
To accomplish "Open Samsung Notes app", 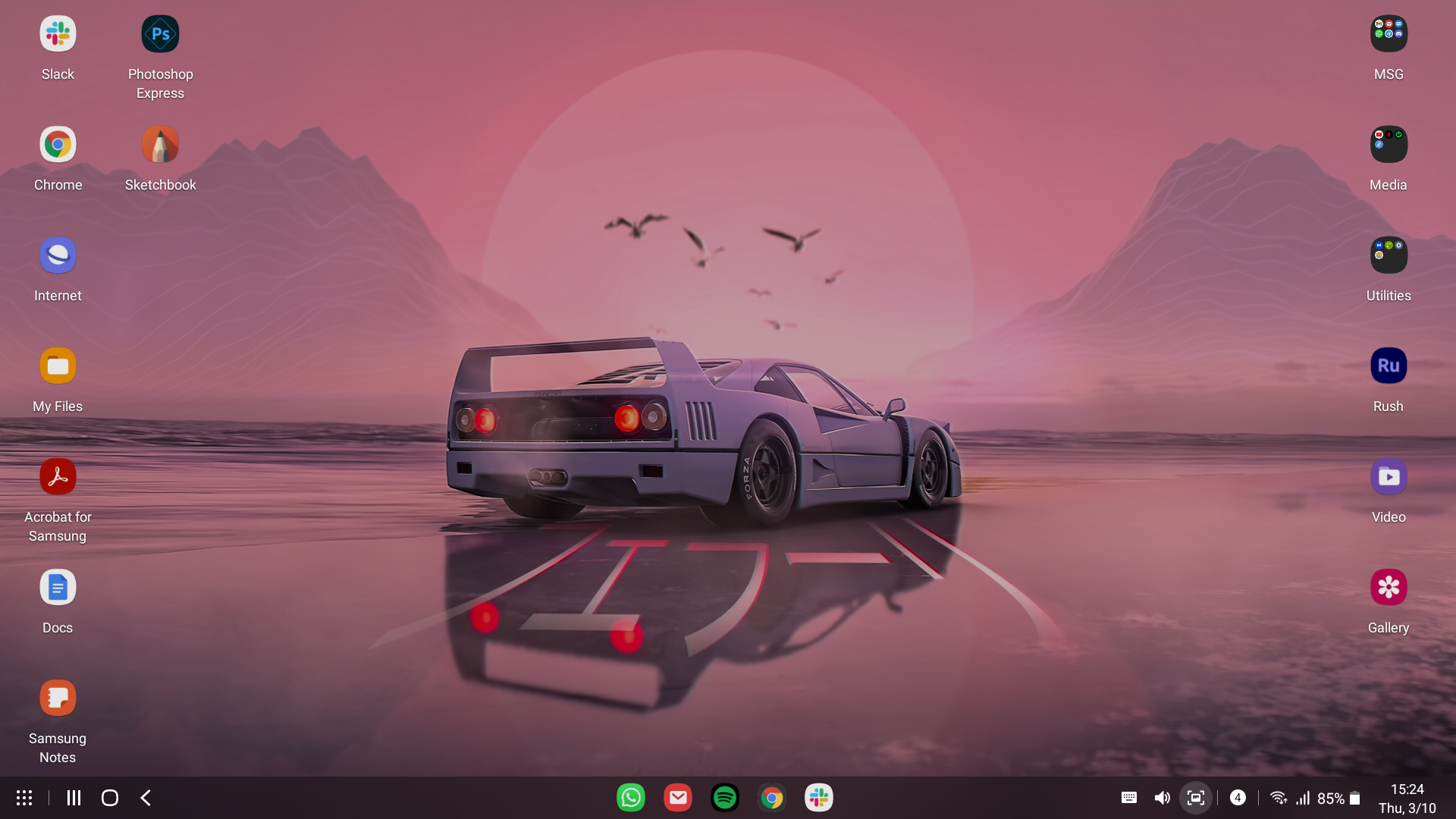I will click(57, 698).
